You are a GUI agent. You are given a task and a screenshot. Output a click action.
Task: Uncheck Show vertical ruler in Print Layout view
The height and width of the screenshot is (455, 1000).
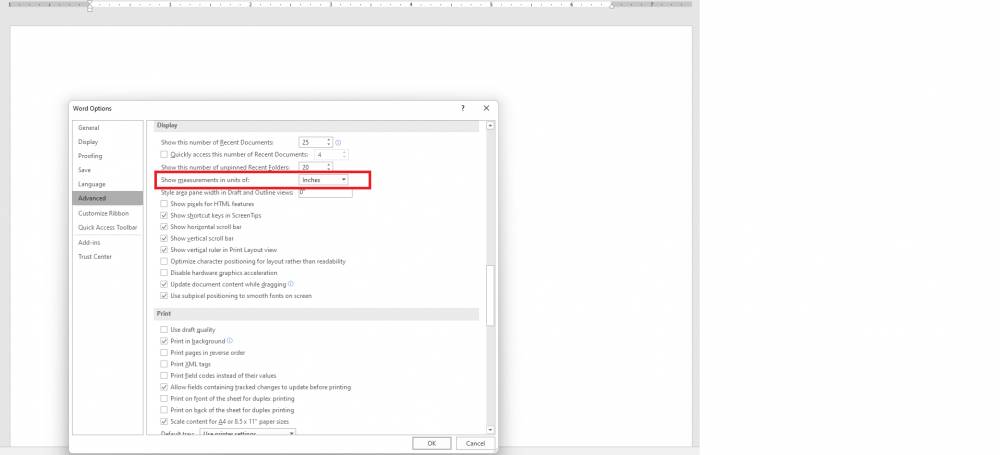164,250
